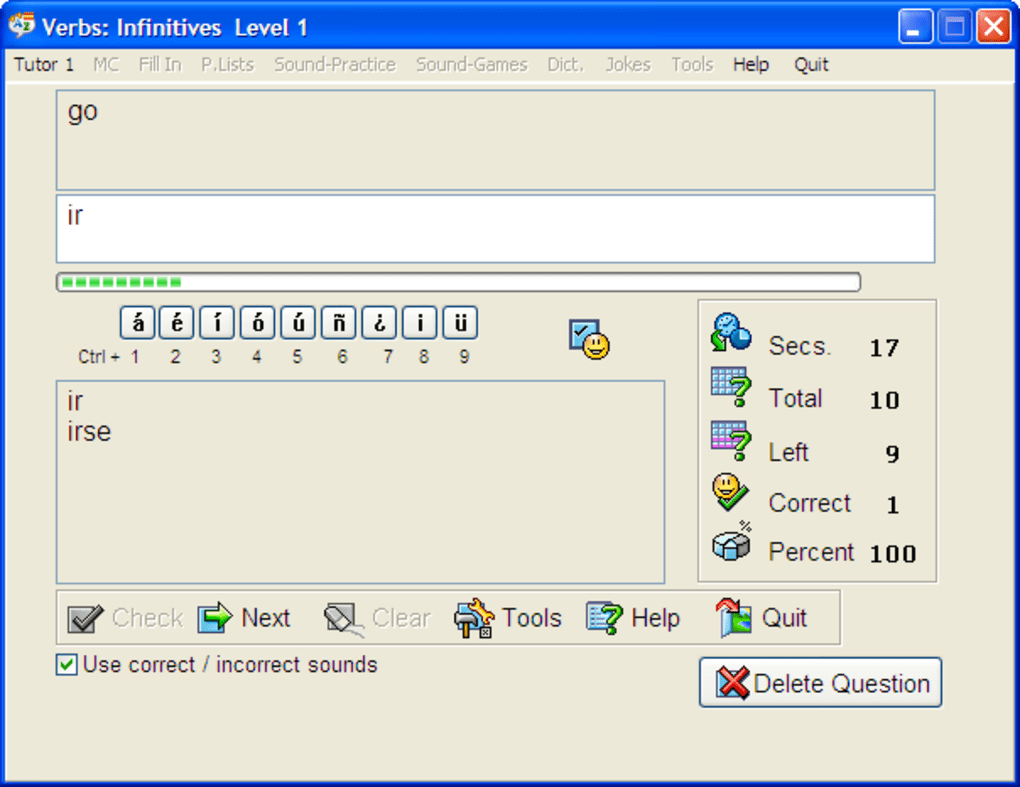
Task: Click the answers list showing ir and irse
Action: point(360,481)
